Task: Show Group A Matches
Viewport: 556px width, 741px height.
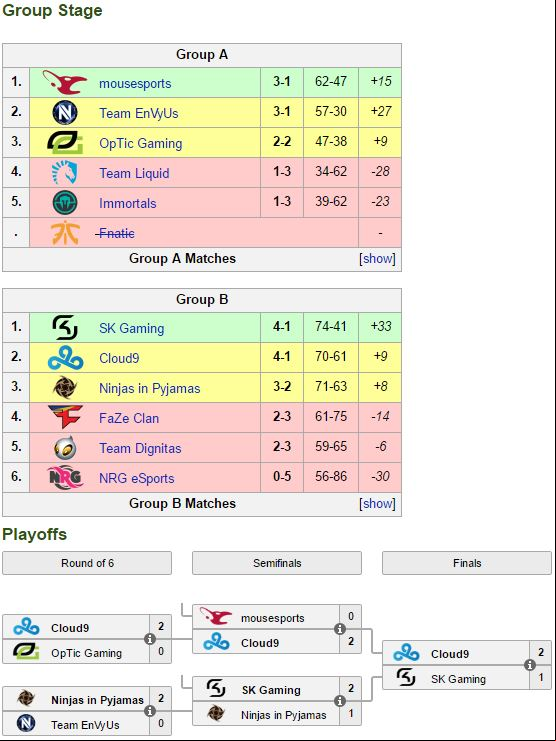Action: click(x=377, y=258)
